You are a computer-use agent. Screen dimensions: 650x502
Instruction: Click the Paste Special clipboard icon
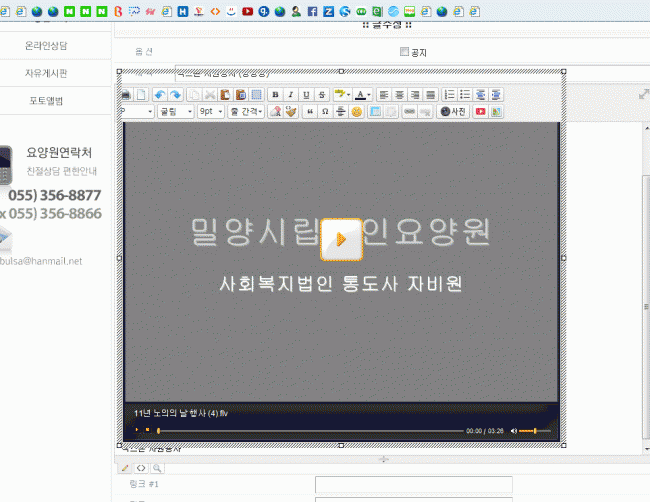click(x=241, y=95)
